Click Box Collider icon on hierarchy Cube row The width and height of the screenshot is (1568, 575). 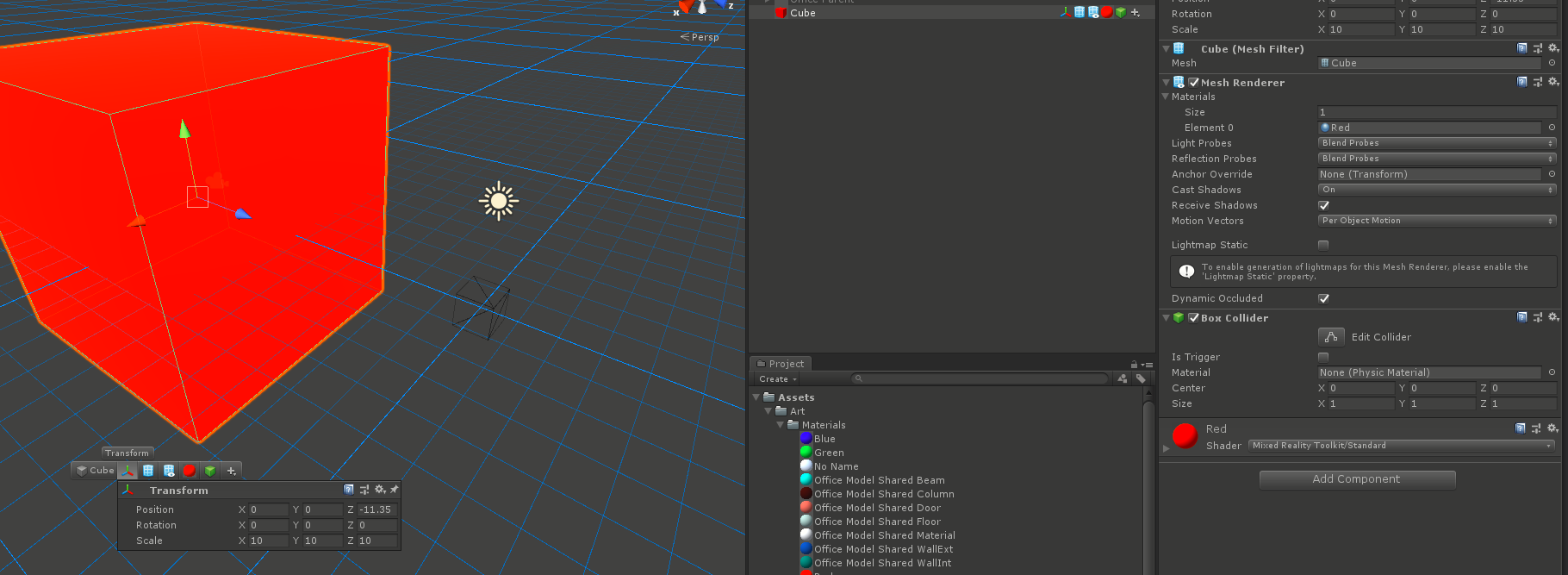(1121, 12)
